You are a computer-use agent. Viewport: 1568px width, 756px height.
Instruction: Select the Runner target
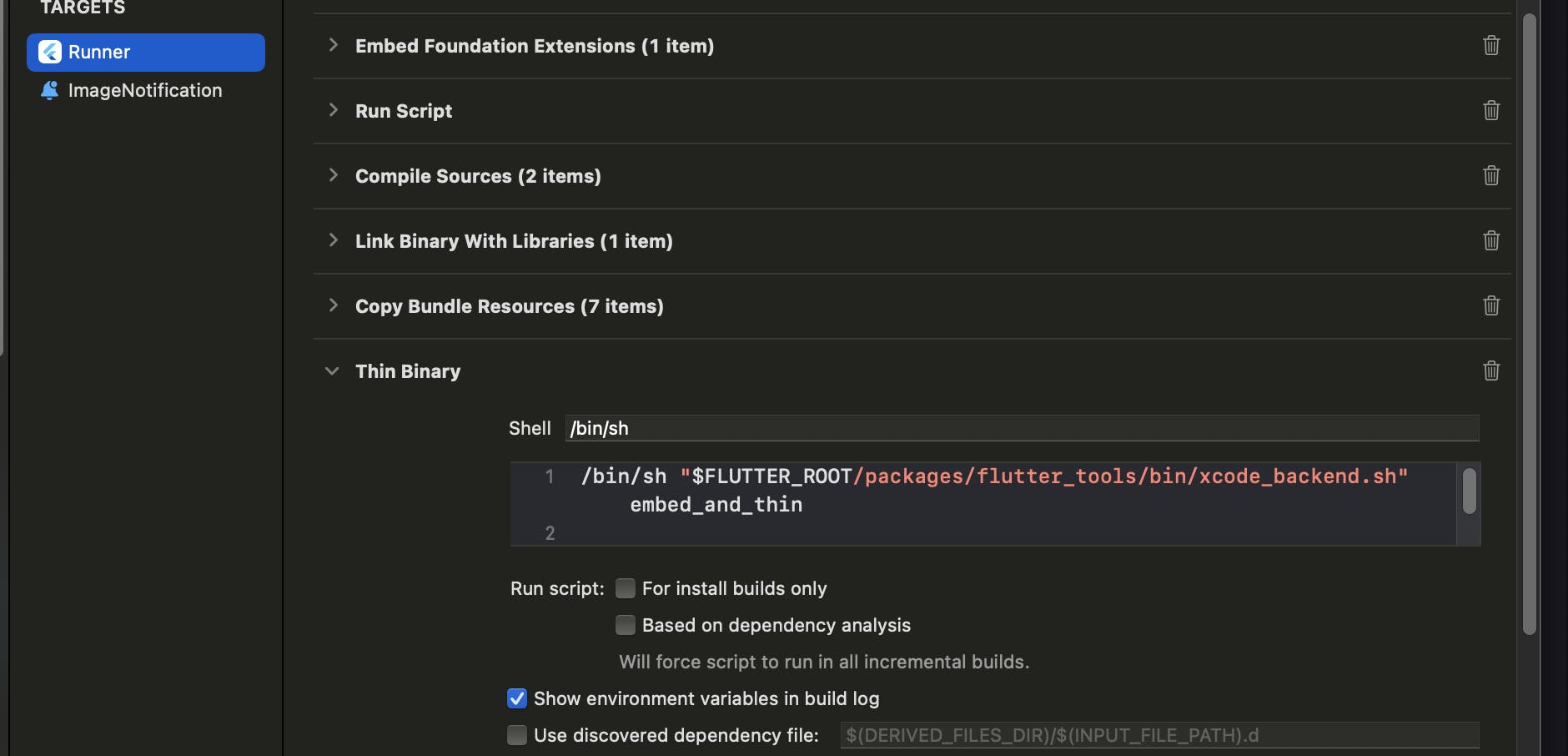pos(145,52)
